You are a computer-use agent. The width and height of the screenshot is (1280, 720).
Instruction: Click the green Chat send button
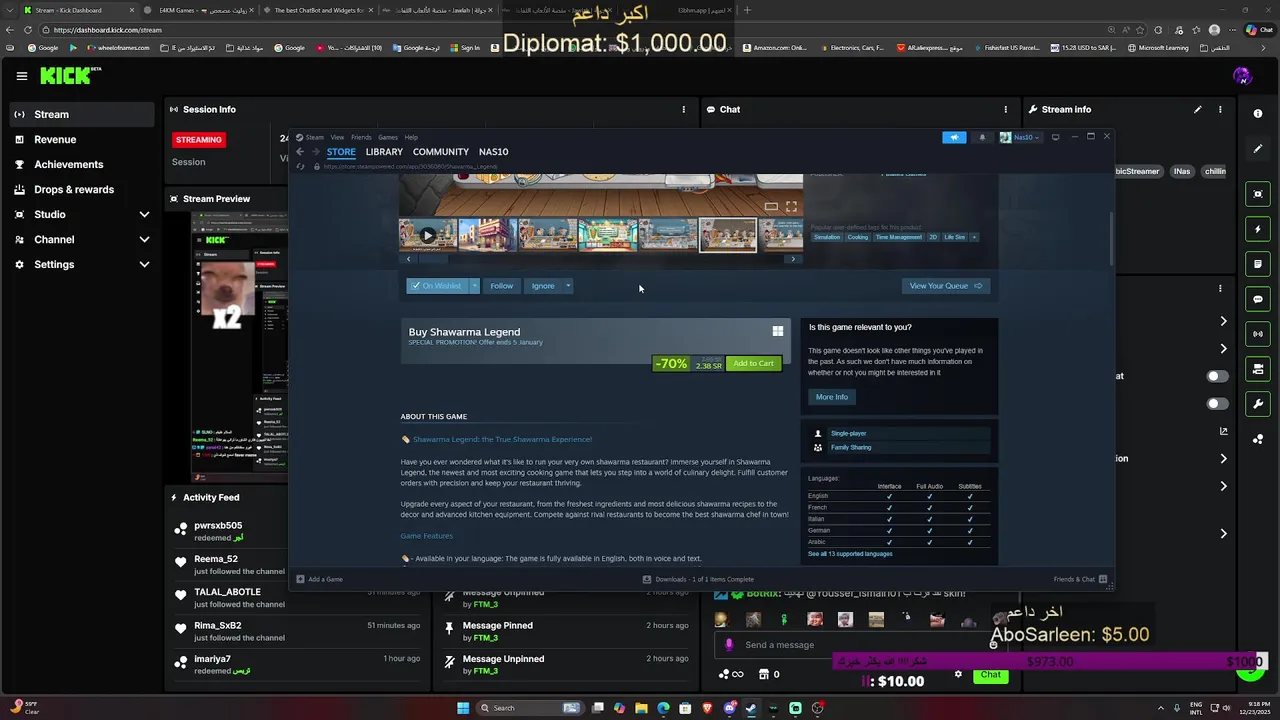click(x=990, y=675)
